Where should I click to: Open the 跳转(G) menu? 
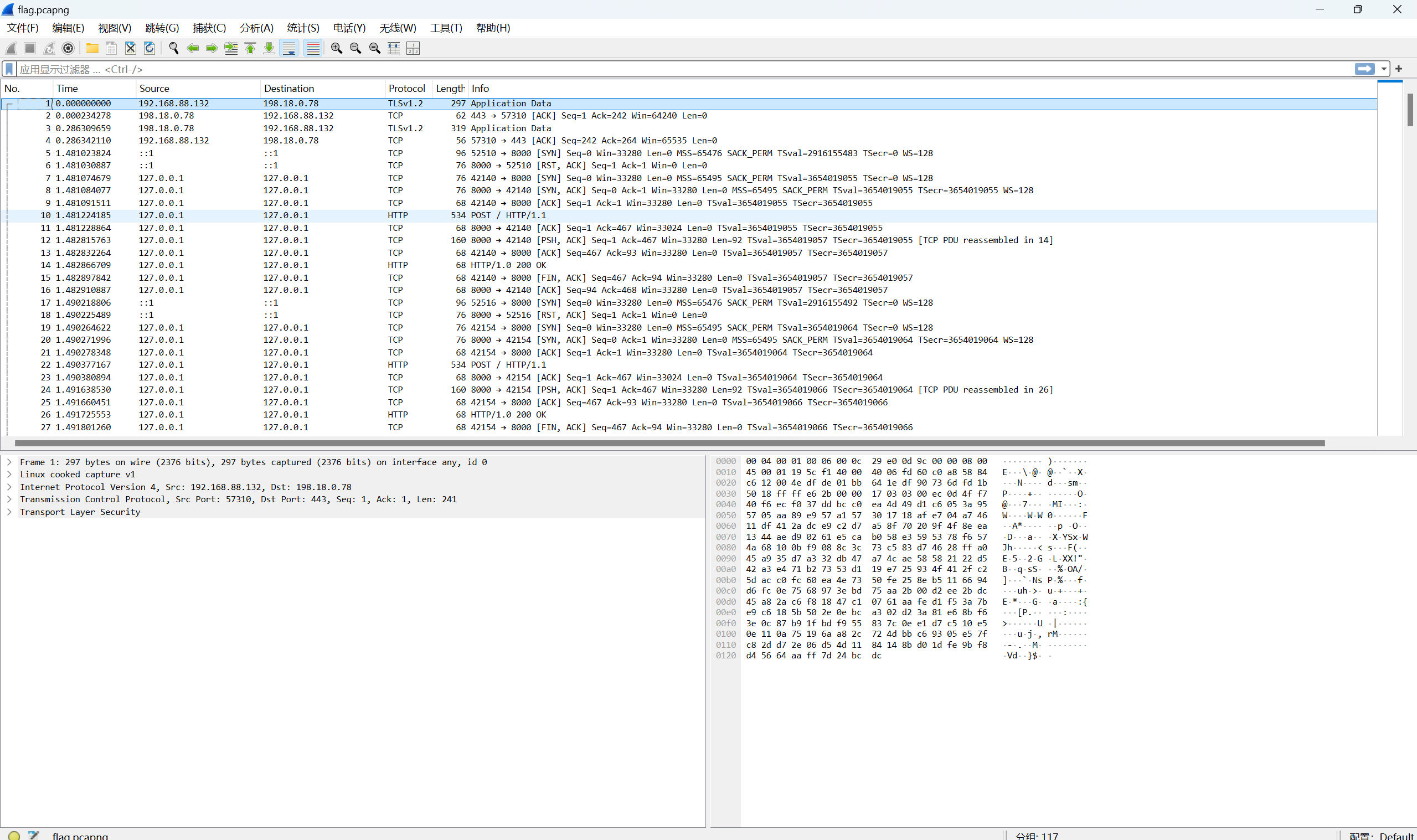point(162,28)
